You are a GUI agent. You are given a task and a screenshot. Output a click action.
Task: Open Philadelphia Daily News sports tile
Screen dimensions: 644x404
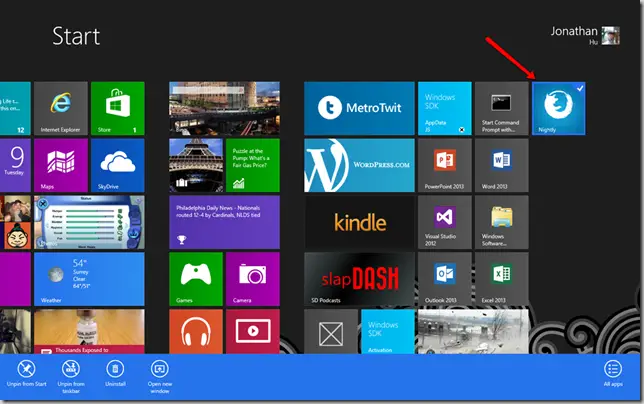point(224,222)
